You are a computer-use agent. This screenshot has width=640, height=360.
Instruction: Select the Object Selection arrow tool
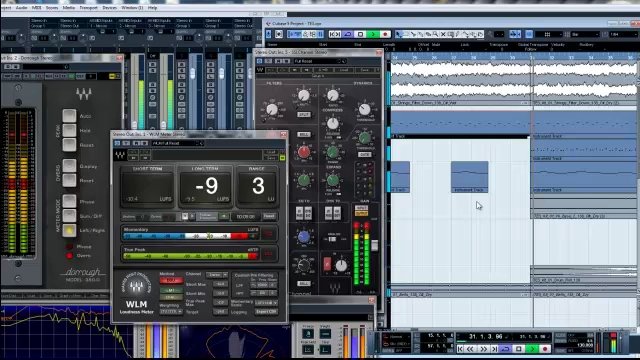tap(398, 35)
